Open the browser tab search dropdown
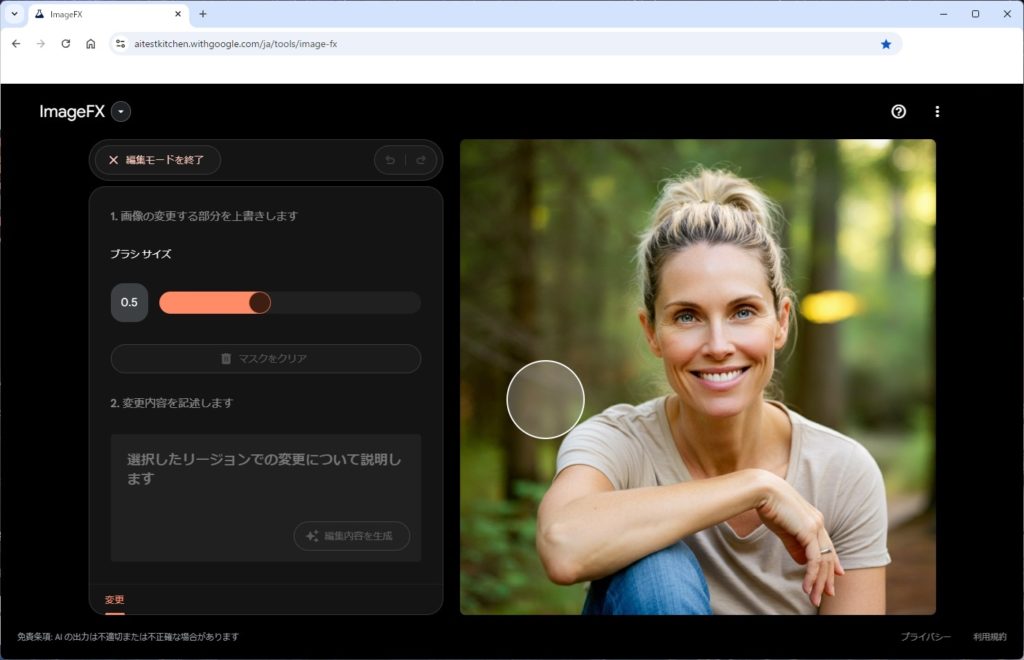The width and height of the screenshot is (1024, 660). pos(14,14)
